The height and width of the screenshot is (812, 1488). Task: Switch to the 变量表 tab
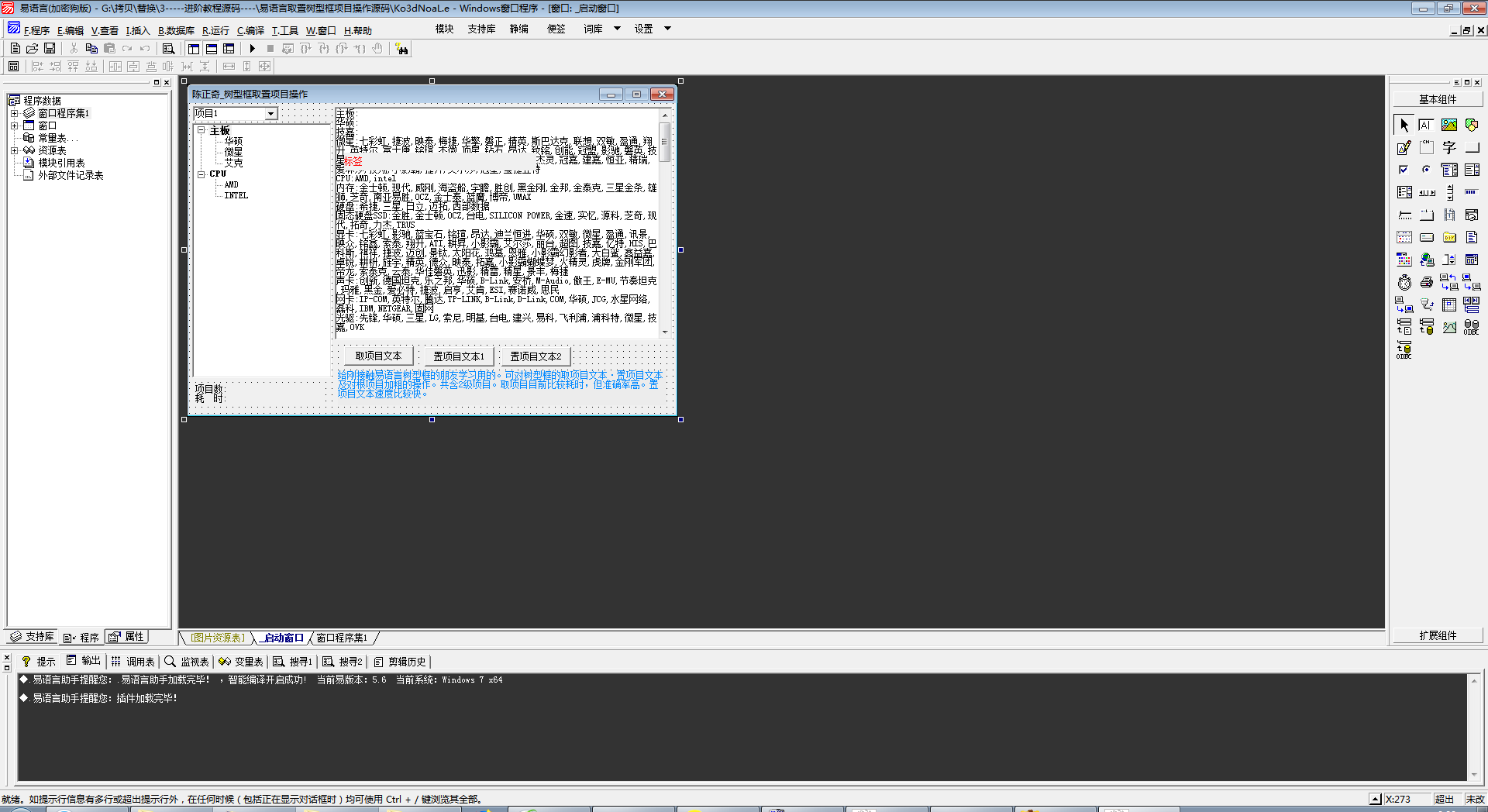(241, 662)
